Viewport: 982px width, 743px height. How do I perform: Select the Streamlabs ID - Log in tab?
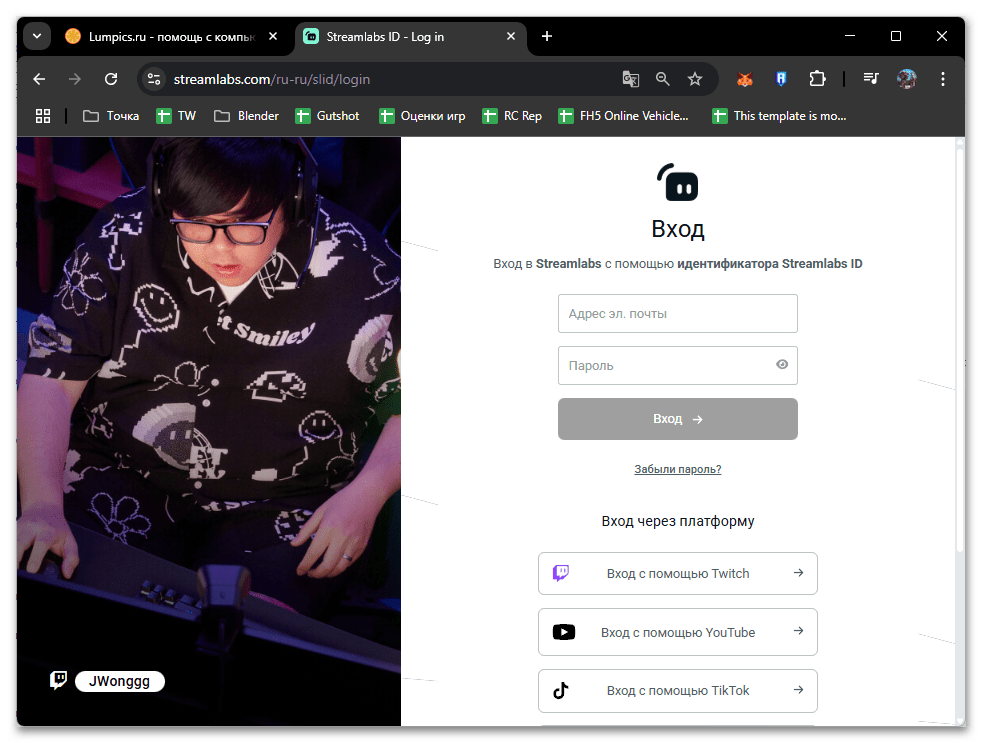coord(410,37)
